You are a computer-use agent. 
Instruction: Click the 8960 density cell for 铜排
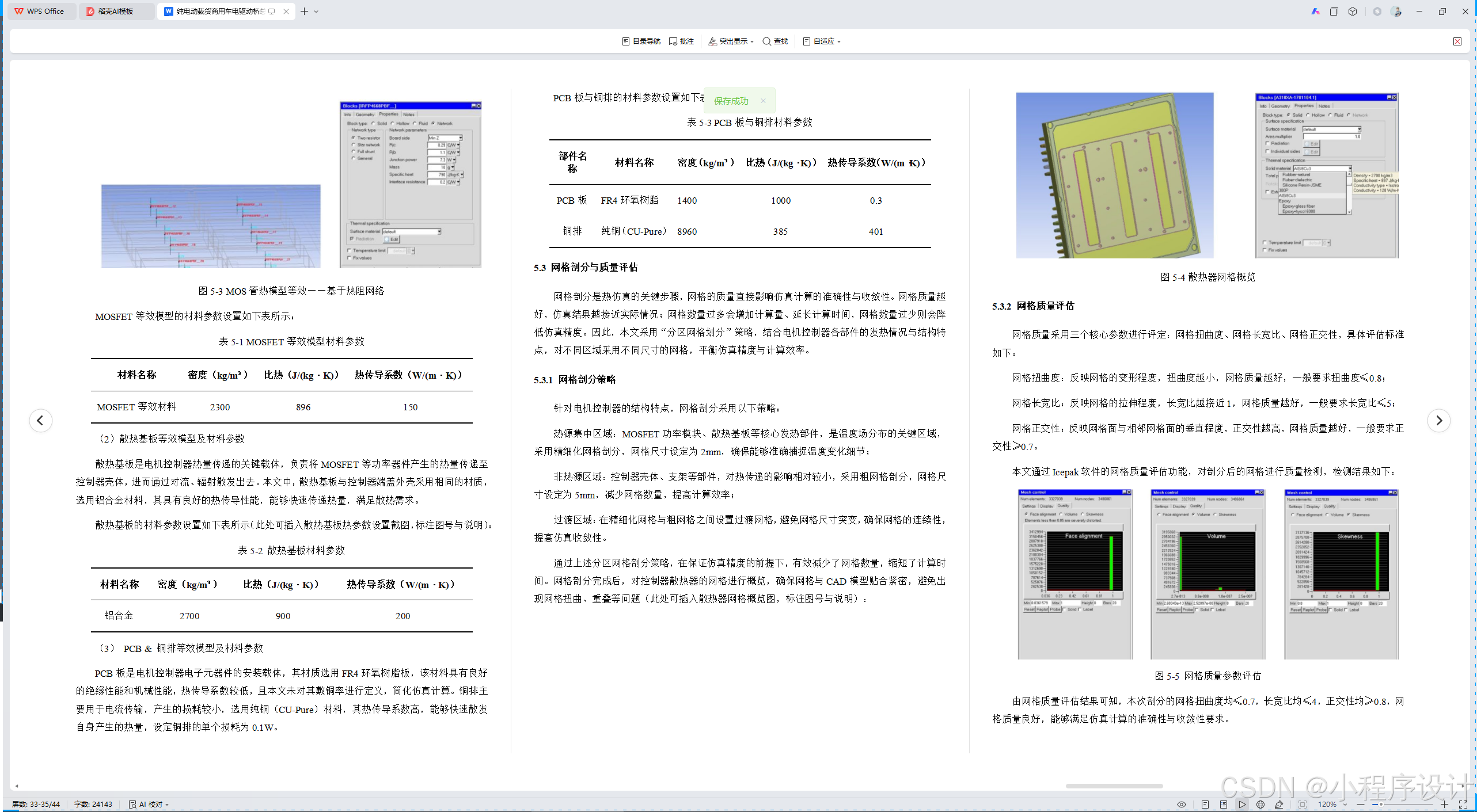[687, 231]
